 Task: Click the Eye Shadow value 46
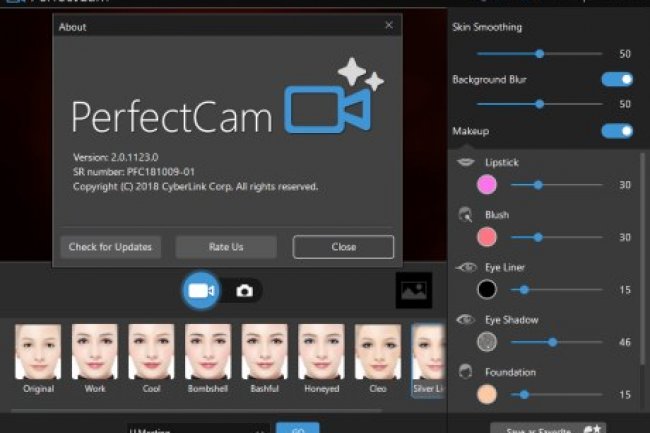[625, 342]
